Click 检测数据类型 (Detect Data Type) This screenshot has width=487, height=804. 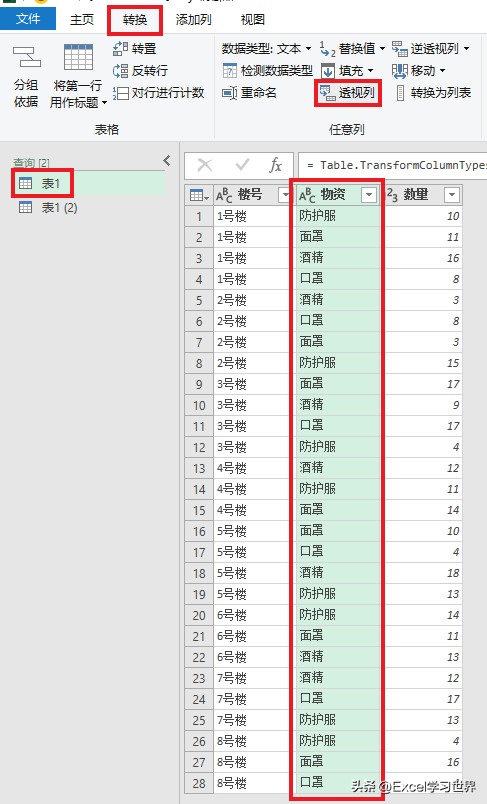tap(268, 71)
